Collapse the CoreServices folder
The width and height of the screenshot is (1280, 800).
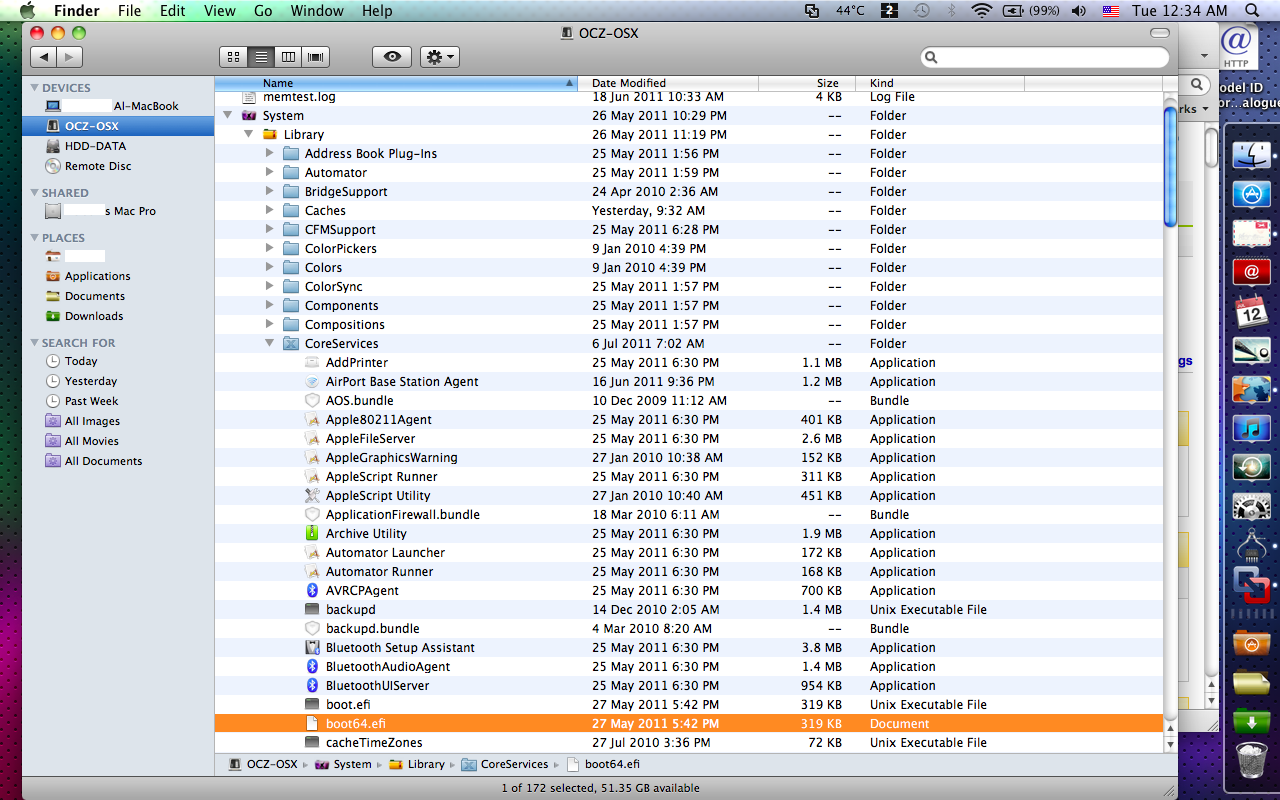click(x=270, y=343)
